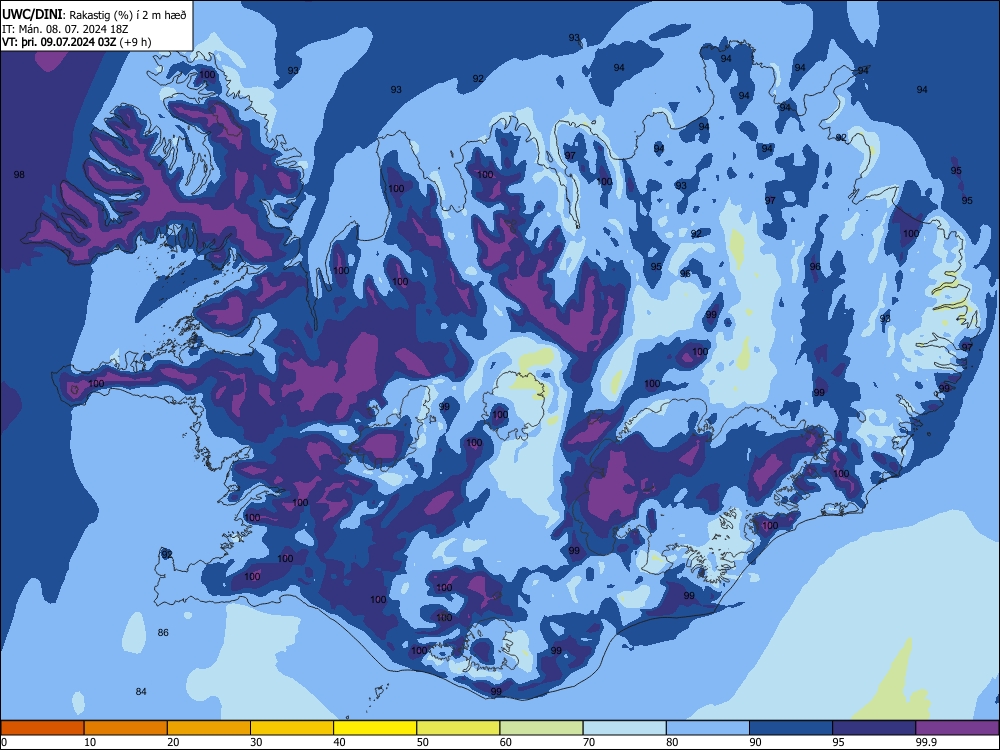Click the "86" humidity value off southwest coast
Viewport: 1000px width, 750px height.
(163, 633)
